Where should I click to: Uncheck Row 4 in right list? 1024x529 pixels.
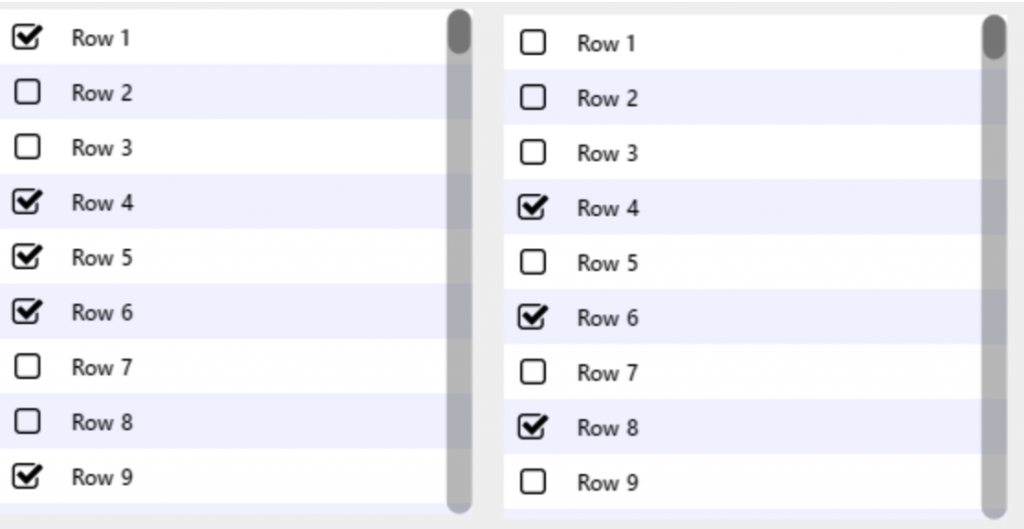tap(533, 208)
